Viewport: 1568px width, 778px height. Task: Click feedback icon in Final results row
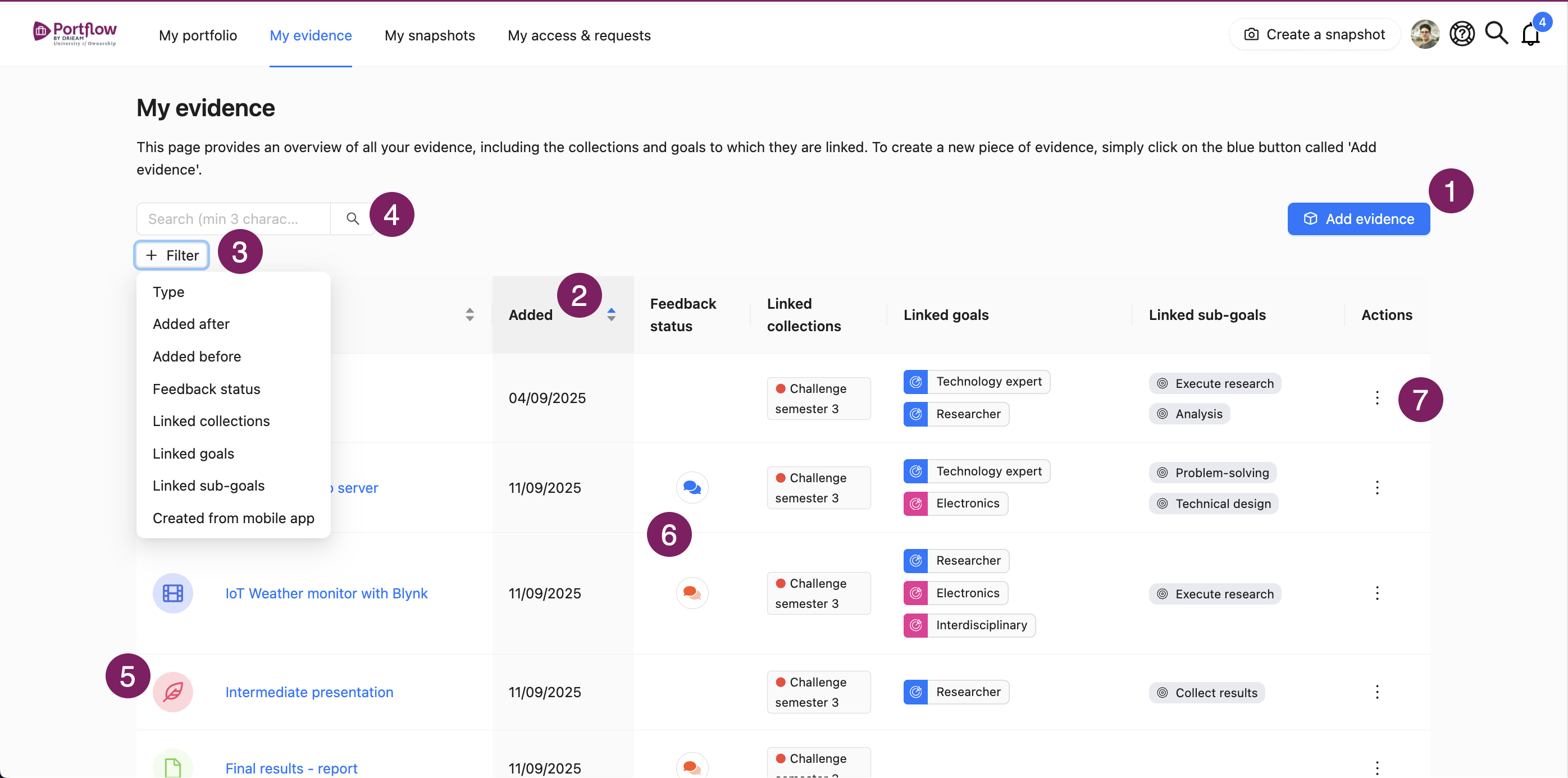coord(692,766)
